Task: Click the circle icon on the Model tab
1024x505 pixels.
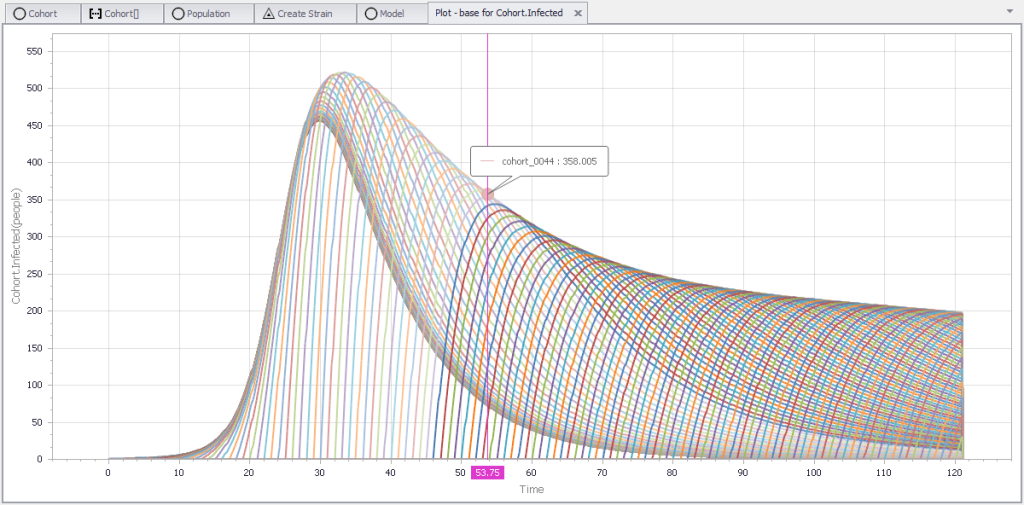Action: (x=371, y=14)
